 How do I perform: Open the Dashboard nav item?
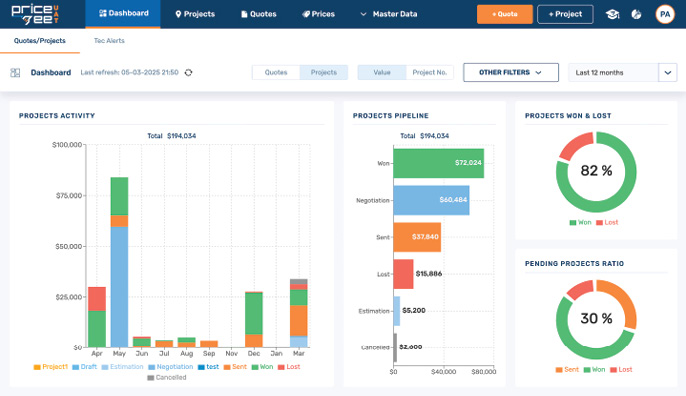(123, 14)
